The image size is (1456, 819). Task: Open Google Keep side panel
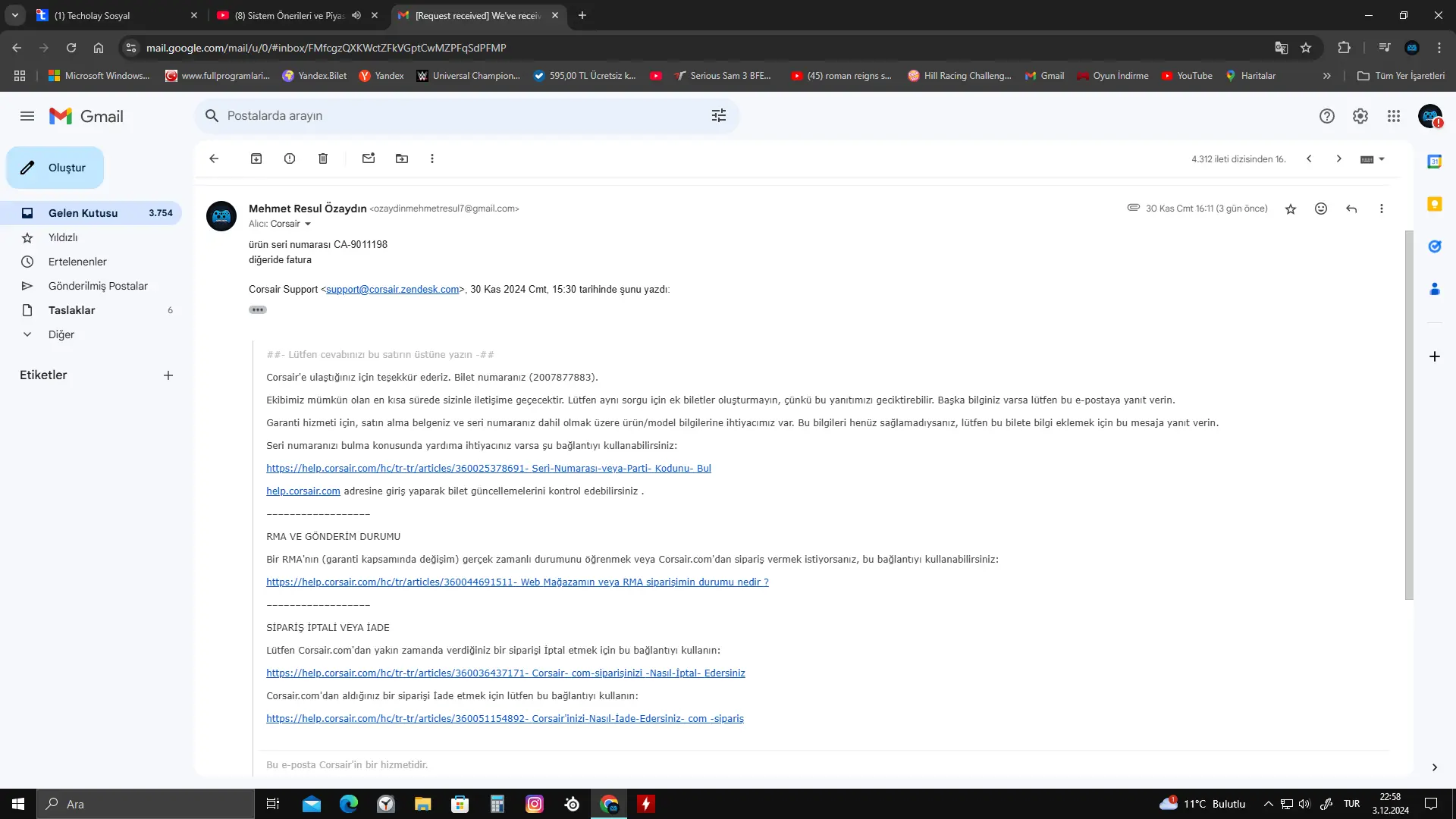pos(1435,204)
